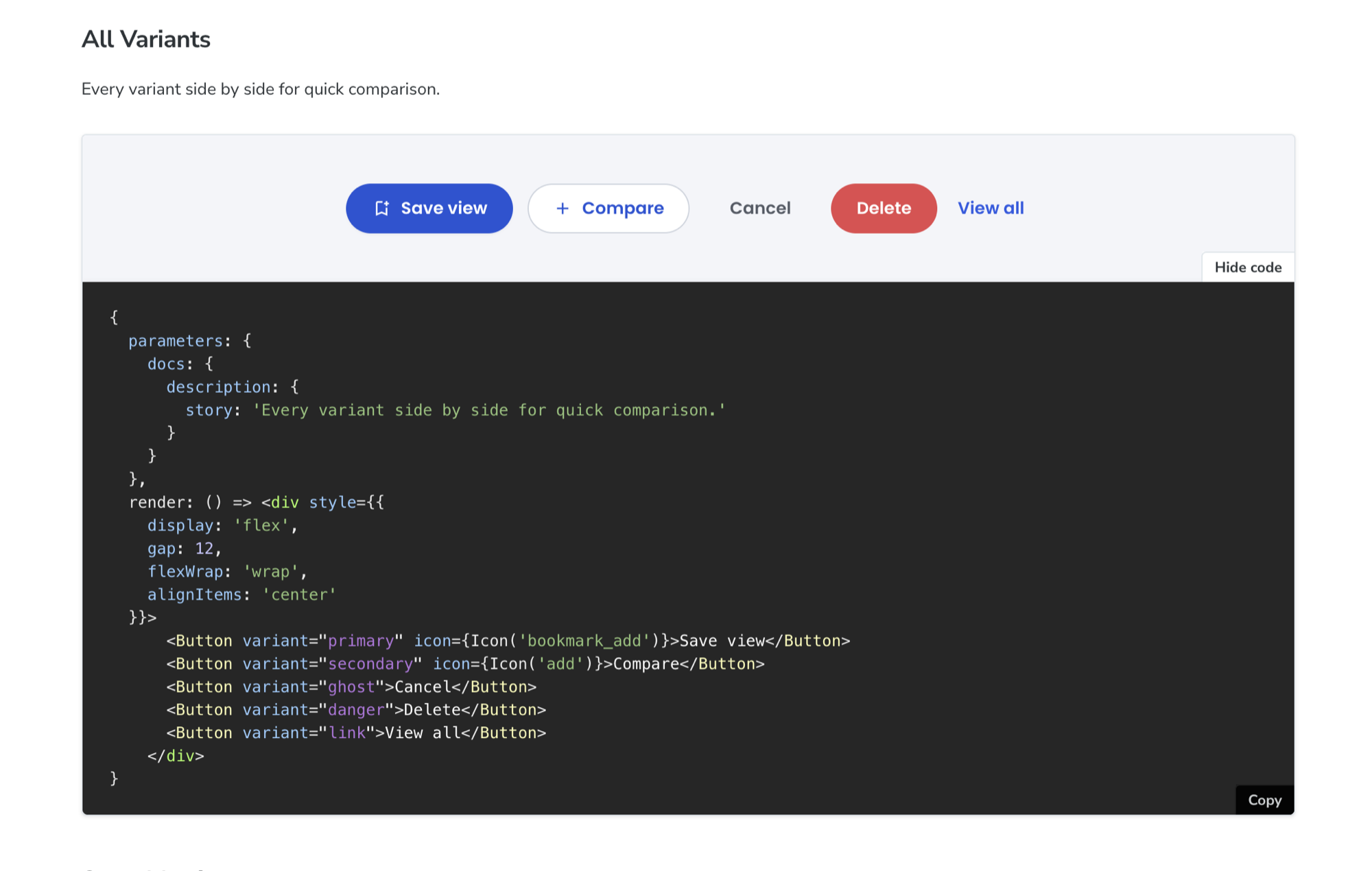Copy the code snippet with Copy button
The height and width of the screenshot is (871, 1372).
tap(1264, 800)
